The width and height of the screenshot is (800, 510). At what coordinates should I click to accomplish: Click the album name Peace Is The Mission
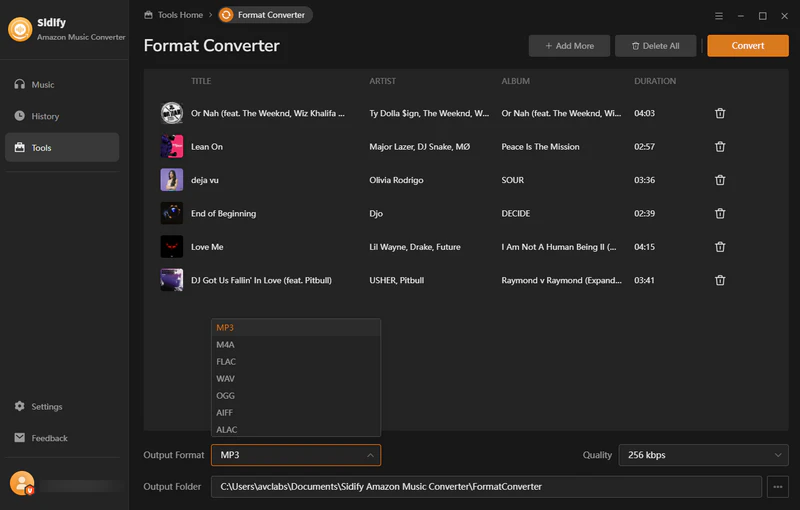[x=540, y=146]
